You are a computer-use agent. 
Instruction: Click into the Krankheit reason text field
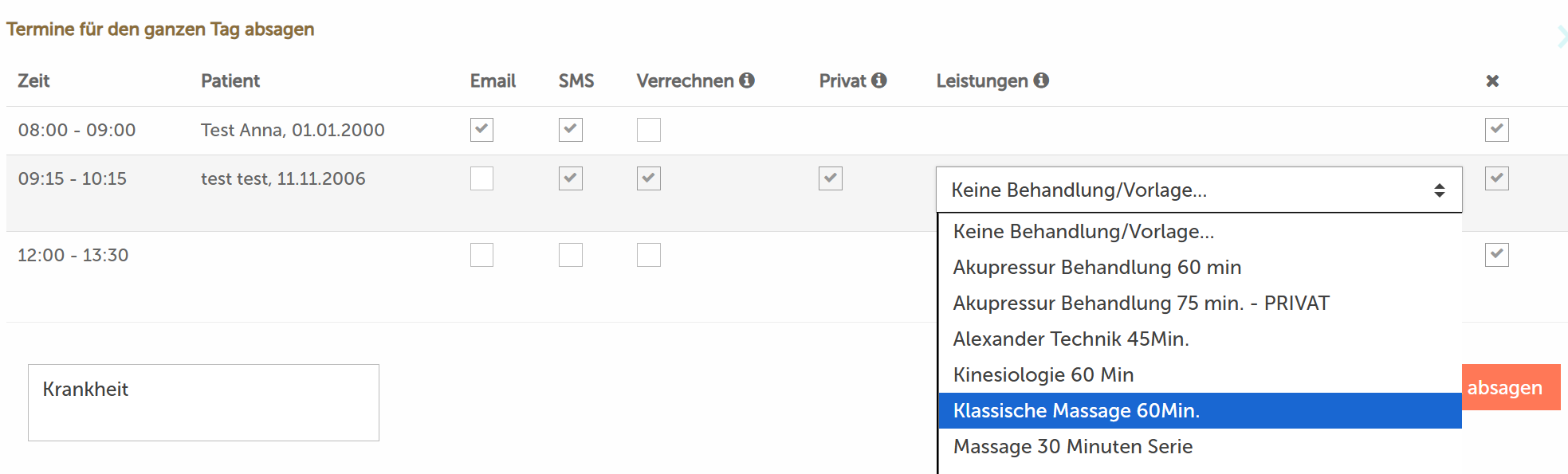pos(203,402)
